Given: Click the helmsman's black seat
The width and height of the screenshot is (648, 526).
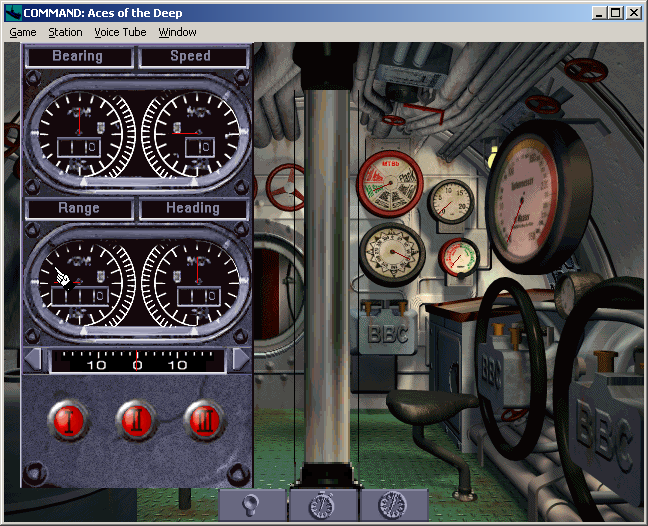Looking at the screenshot, I should point(432,407).
